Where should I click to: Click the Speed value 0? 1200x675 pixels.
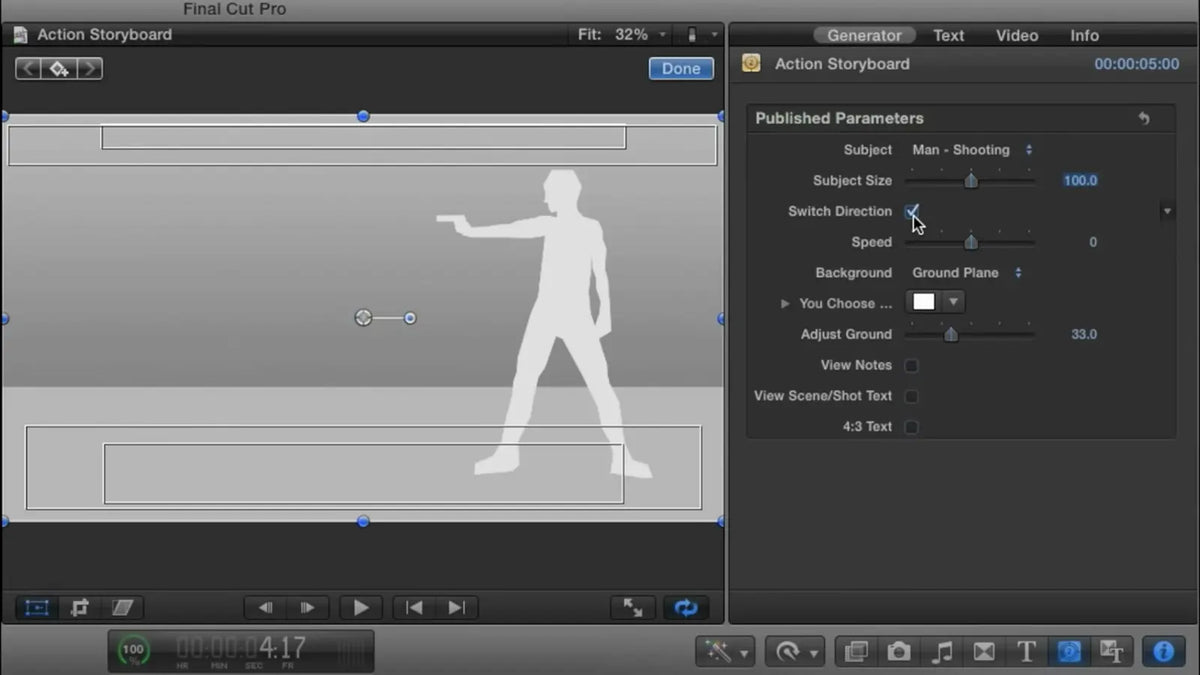(x=1093, y=242)
